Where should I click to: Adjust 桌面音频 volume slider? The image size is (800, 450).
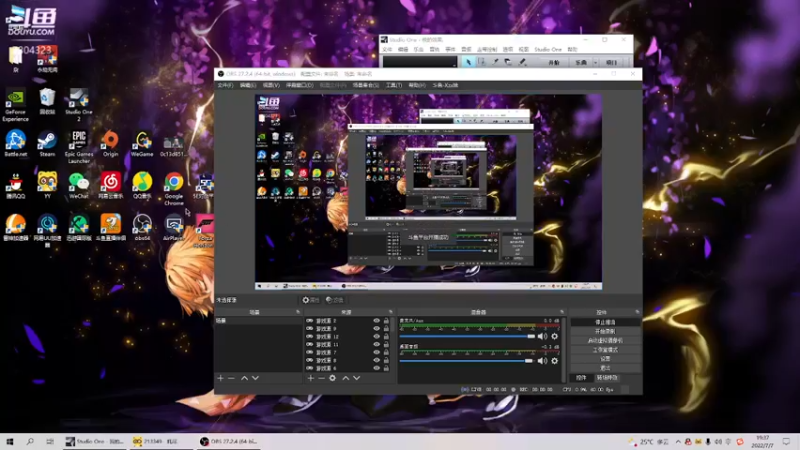tap(467, 361)
